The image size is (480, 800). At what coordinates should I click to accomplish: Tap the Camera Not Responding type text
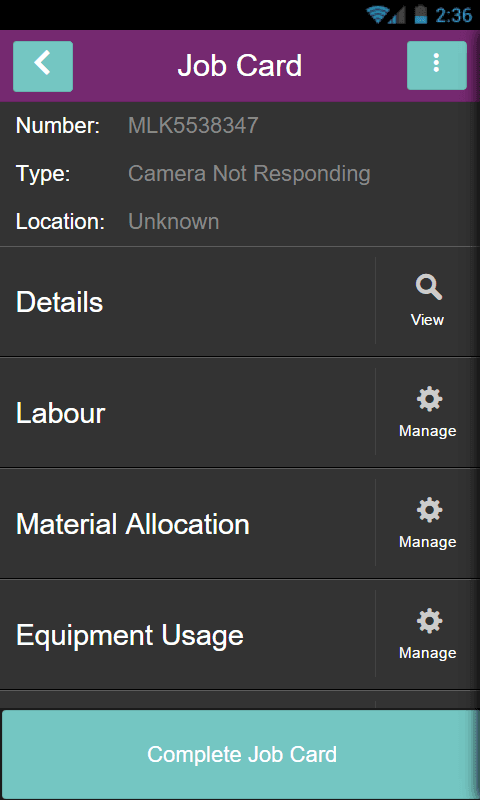[x=249, y=174]
